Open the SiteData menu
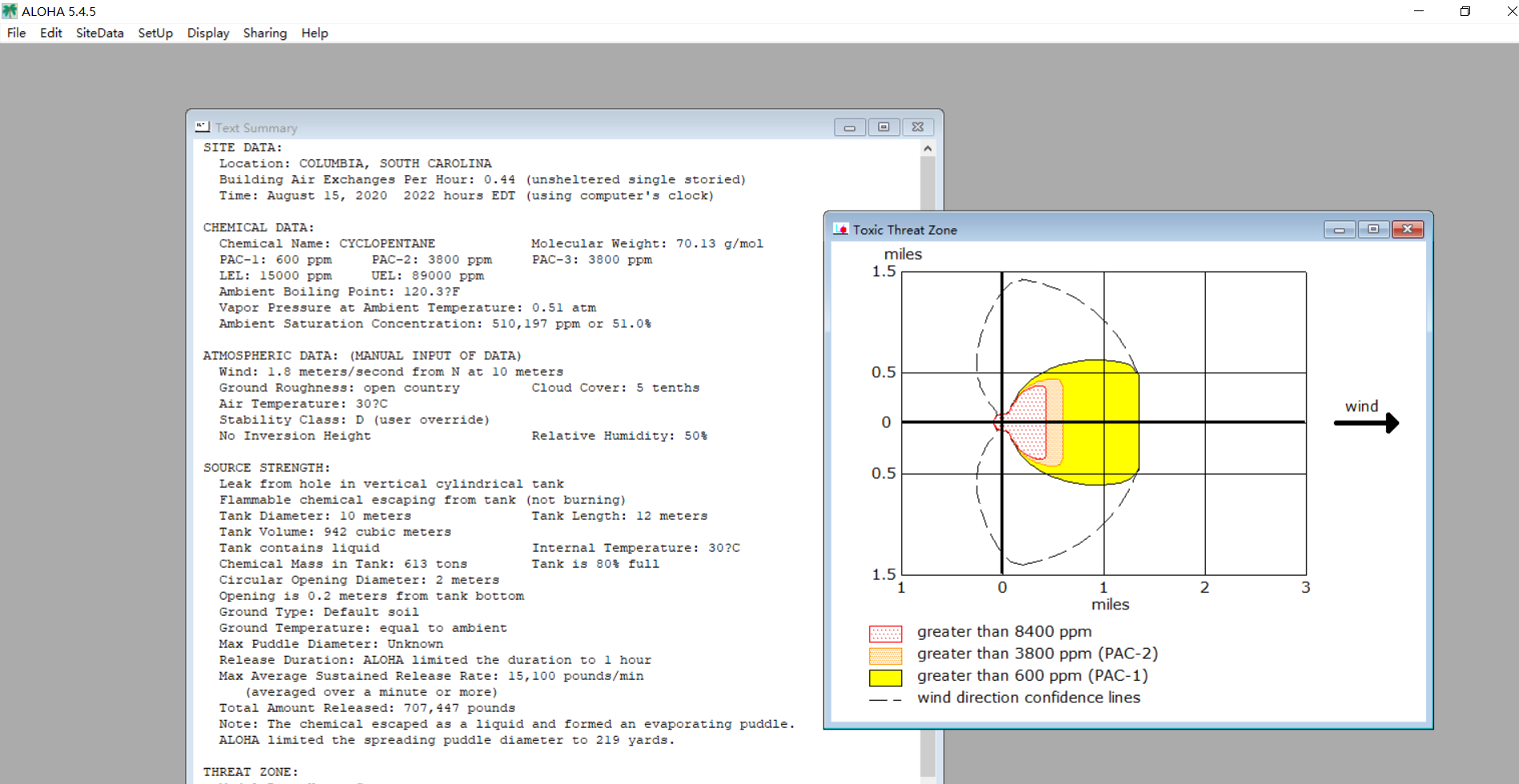The image size is (1519, 784). [99, 33]
